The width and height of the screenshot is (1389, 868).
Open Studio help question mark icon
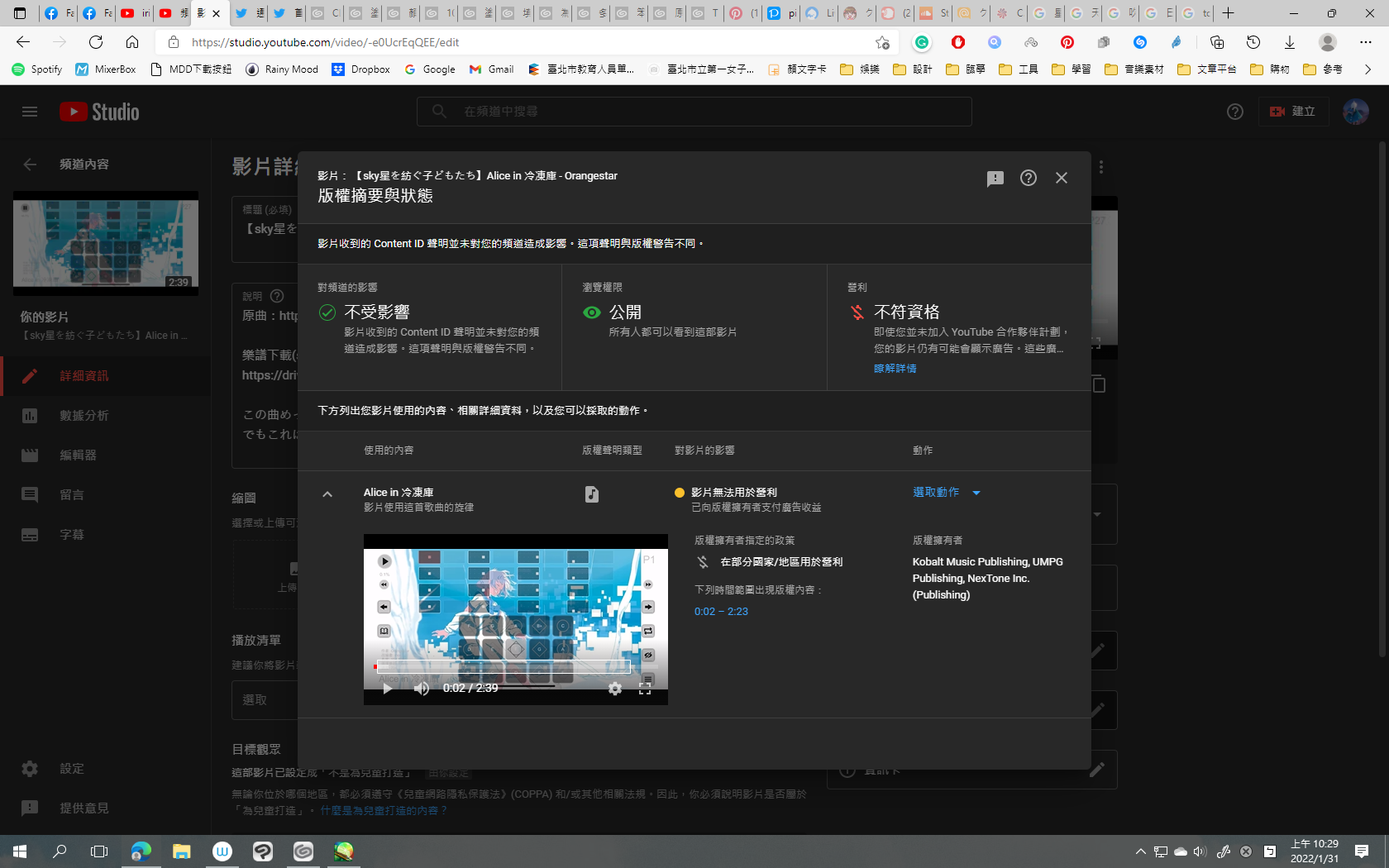[1235, 112]
